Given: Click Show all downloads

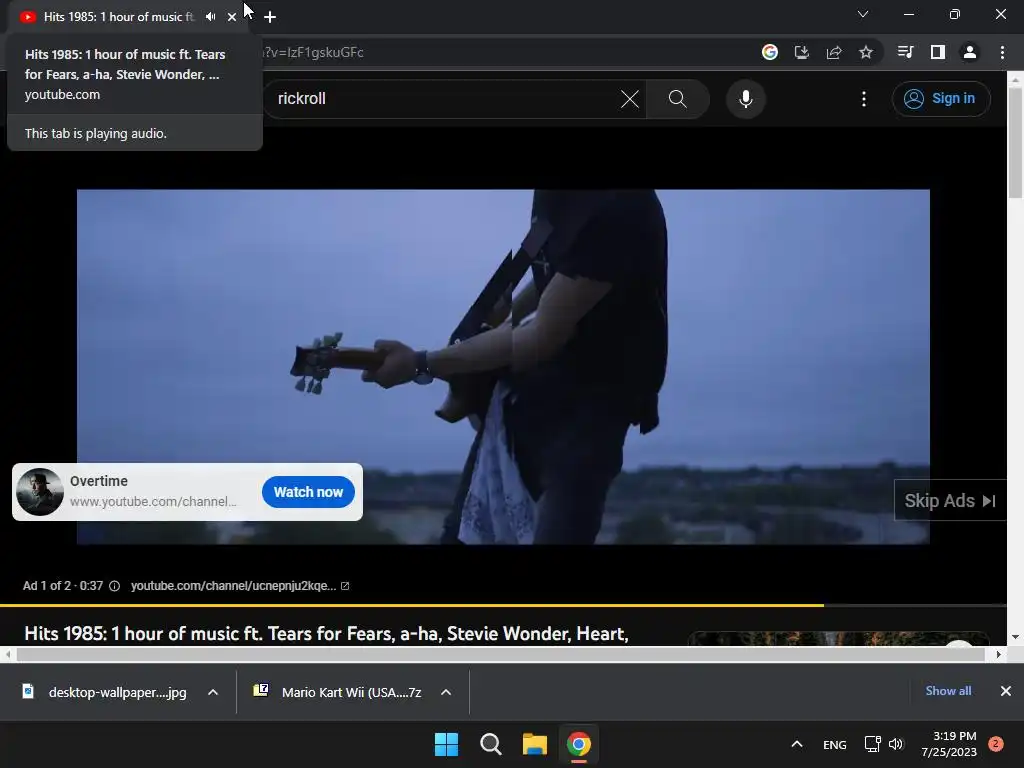Looking at the screenshot, I should (948, 691).
